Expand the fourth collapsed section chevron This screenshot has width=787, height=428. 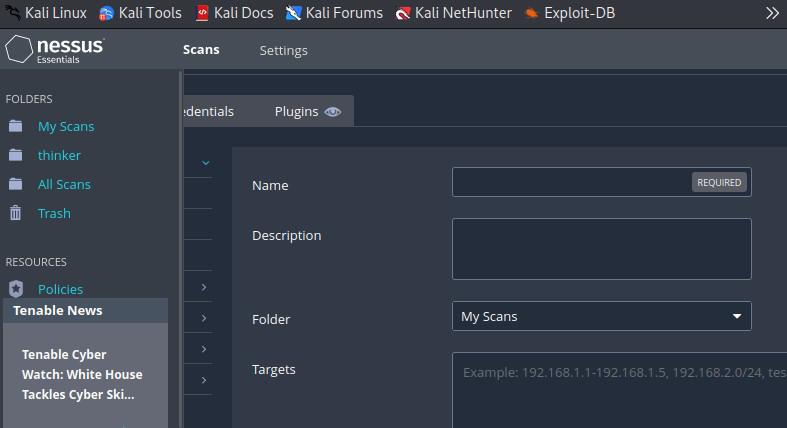204,380
